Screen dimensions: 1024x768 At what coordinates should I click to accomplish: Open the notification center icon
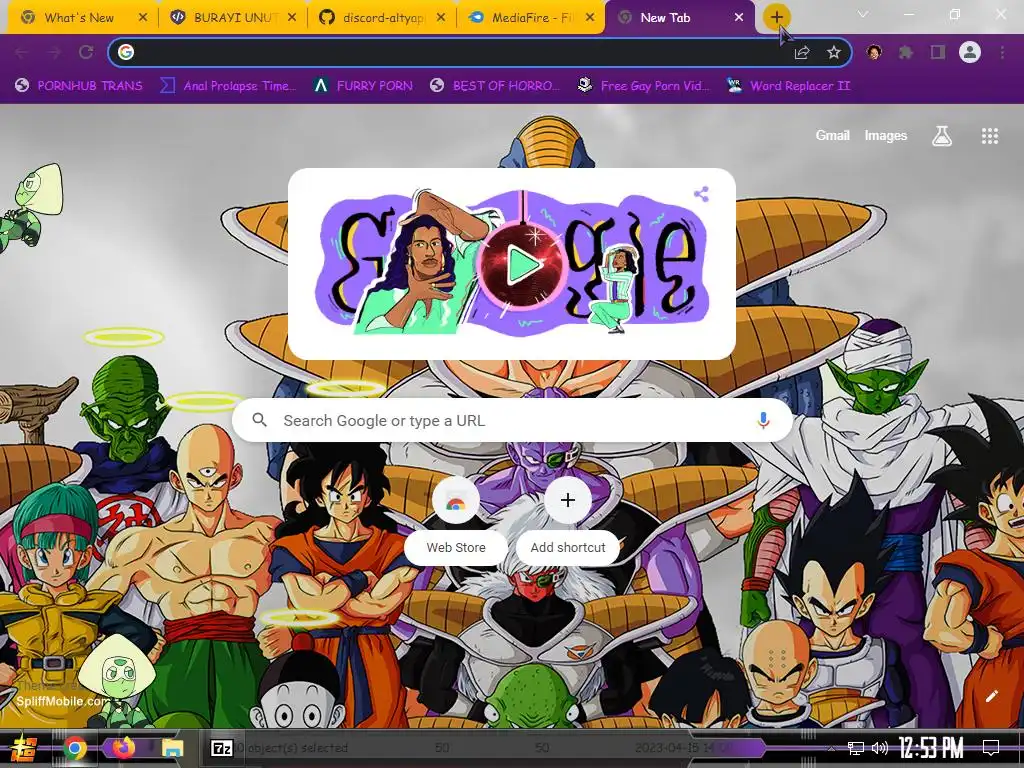tap(991, 748)
